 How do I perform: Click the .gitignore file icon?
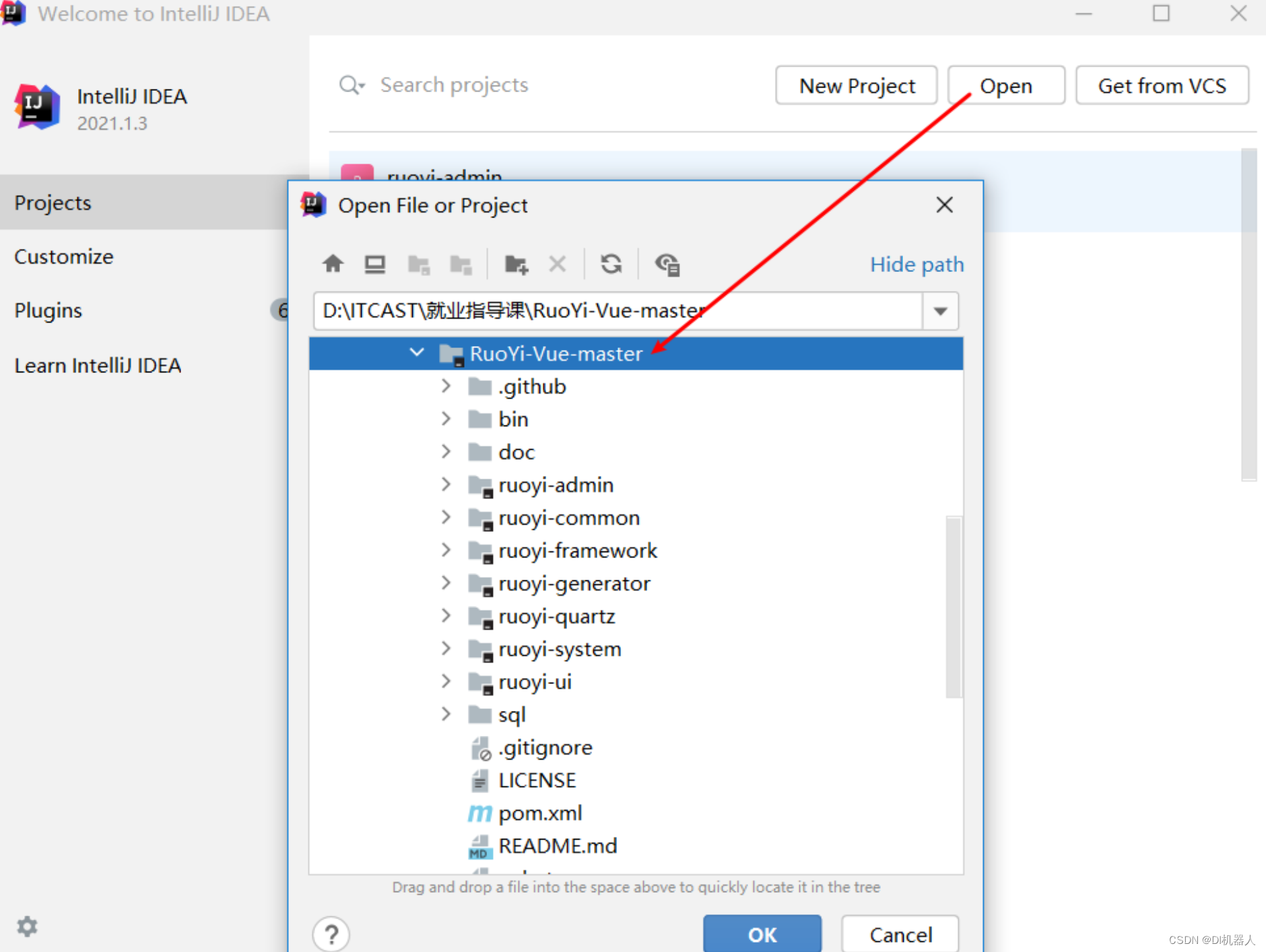(480, 748)
